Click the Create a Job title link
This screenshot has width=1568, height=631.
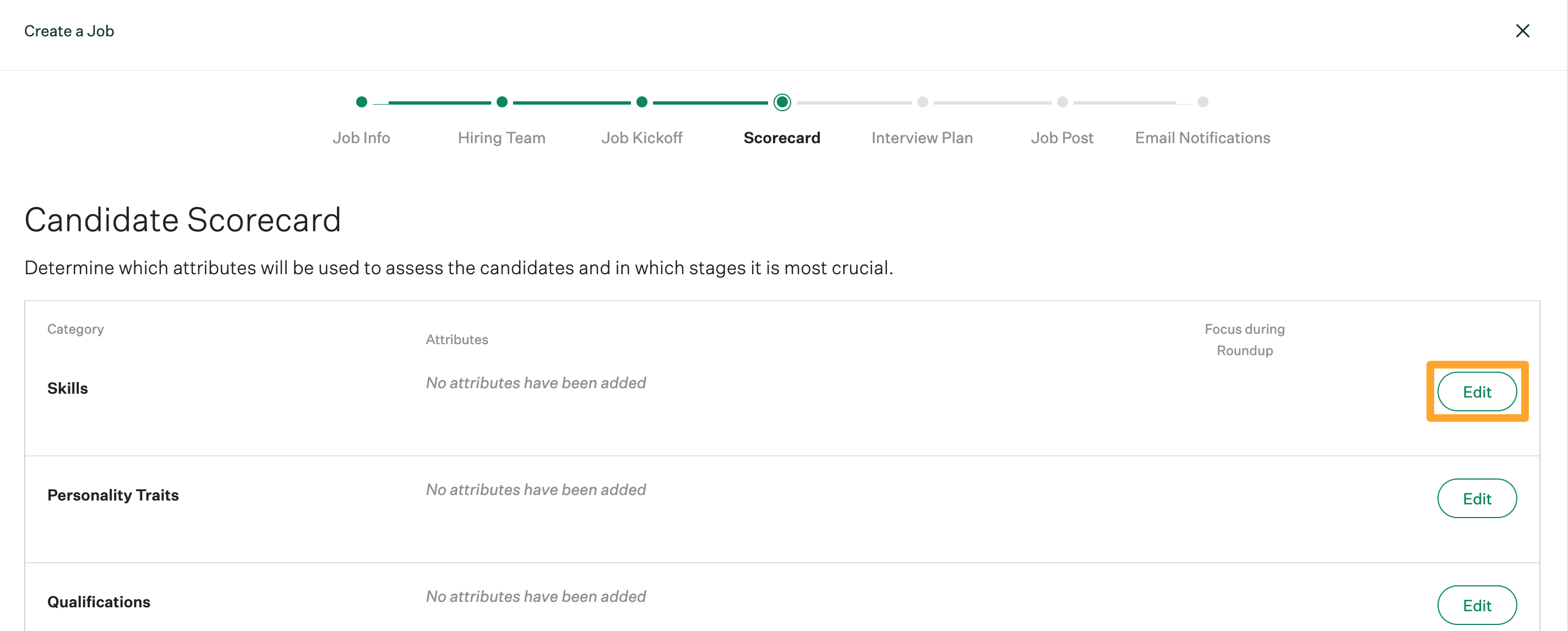(x=69, y=31)
